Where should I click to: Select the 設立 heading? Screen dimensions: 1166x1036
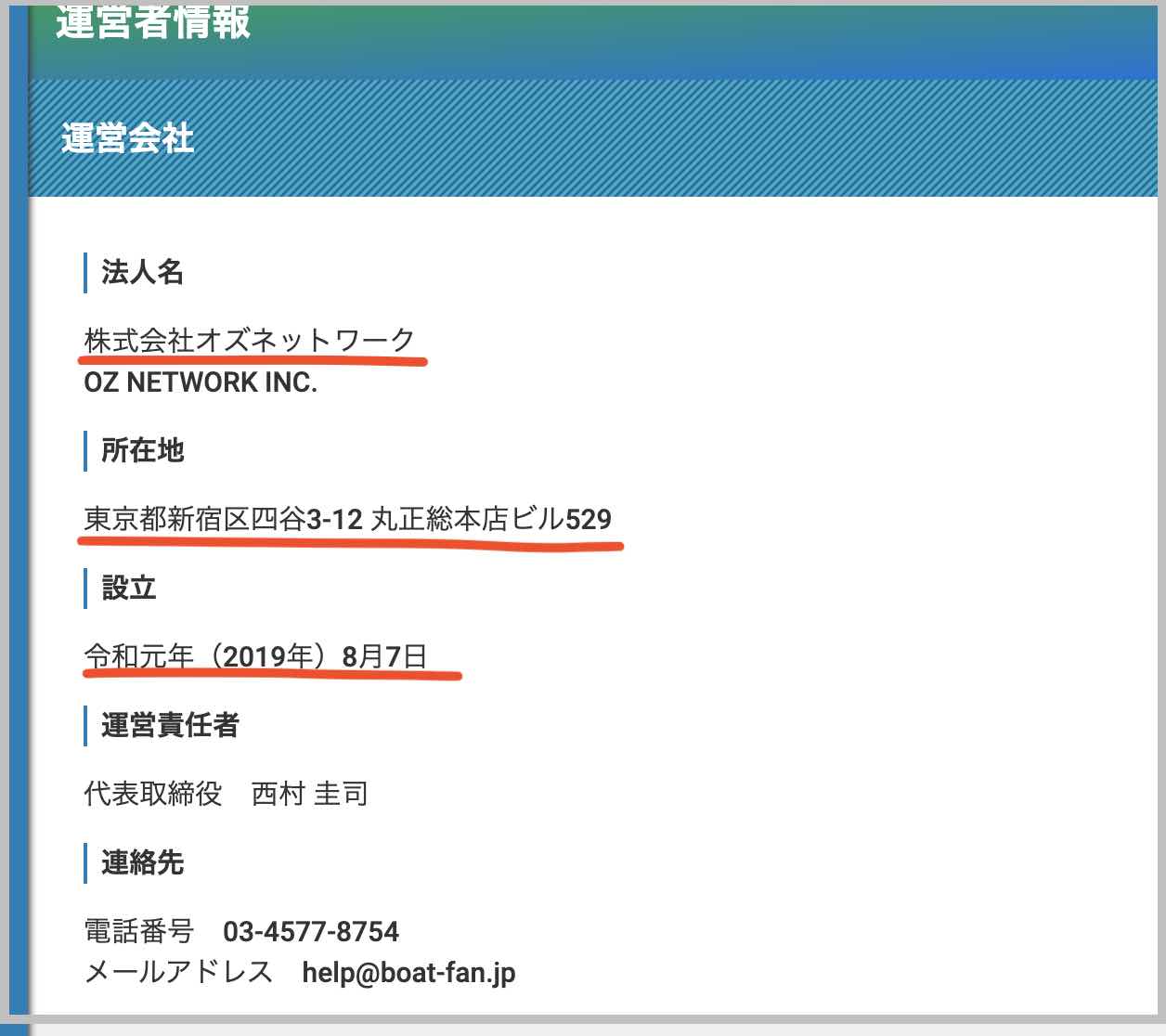point(128,588)
